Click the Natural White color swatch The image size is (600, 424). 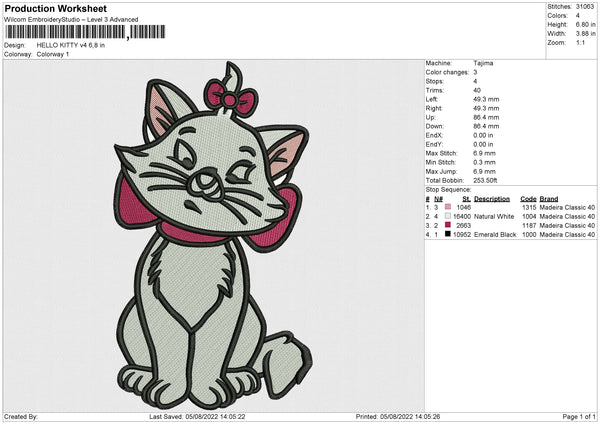click(x=448, y=216)
